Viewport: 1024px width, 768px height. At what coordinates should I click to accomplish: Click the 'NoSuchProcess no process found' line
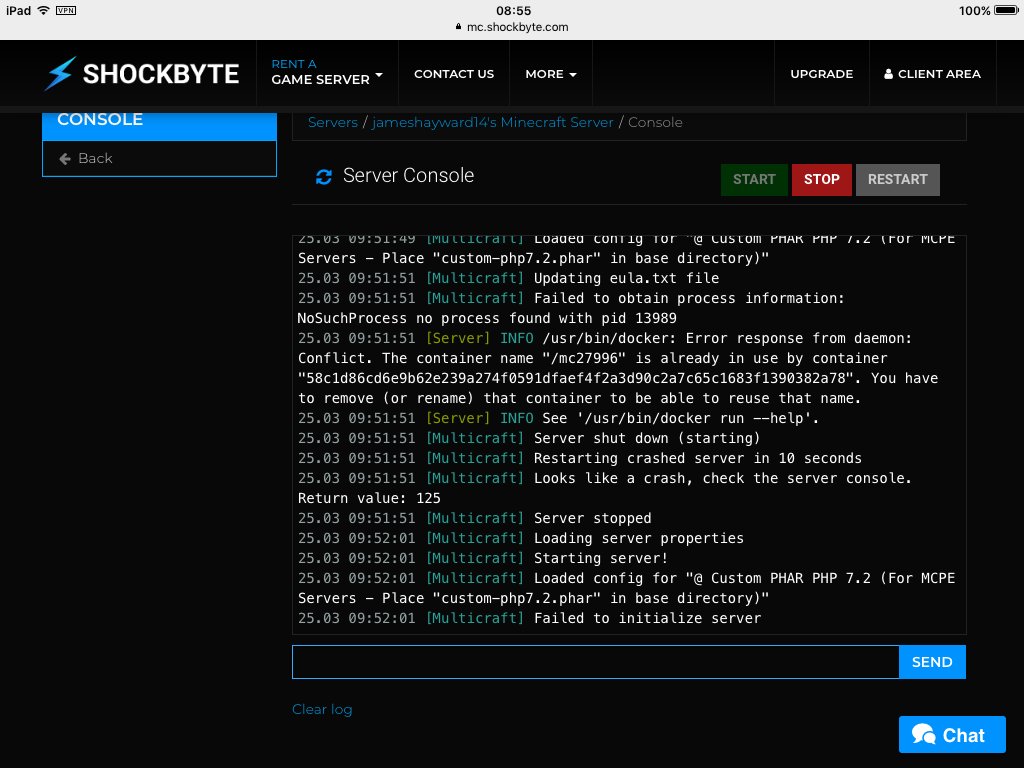487,318
